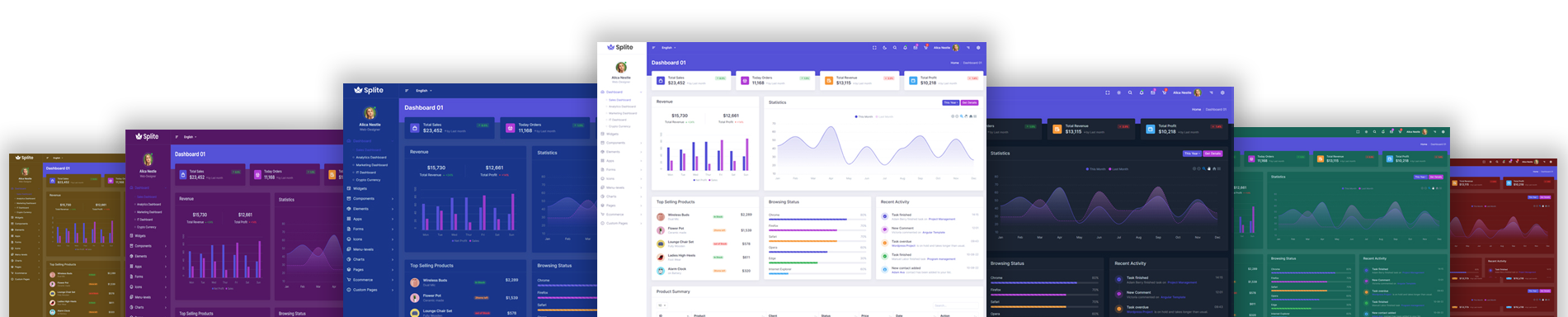This screenshot has width=1568, height=317.
Task: Open the This Year dropdown in the white Statistics card
Action: coord(950,102)
